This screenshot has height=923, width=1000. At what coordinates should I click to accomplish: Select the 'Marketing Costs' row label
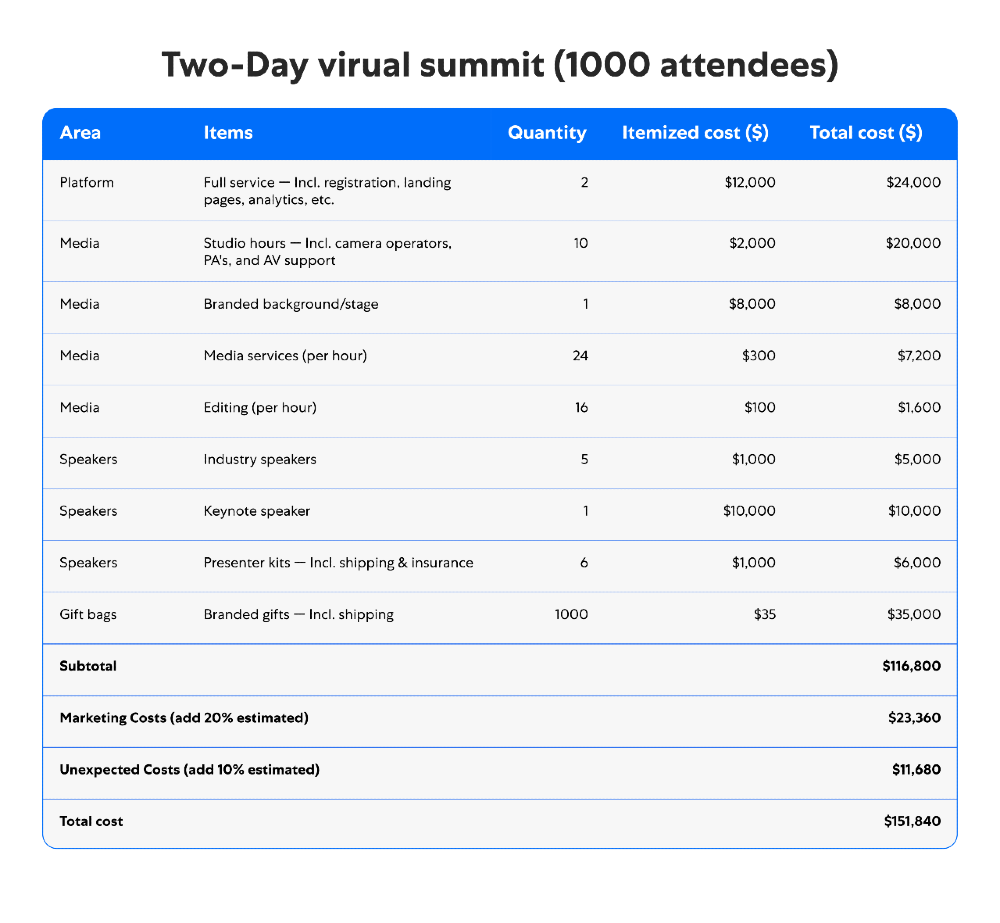tap(184, 718)
